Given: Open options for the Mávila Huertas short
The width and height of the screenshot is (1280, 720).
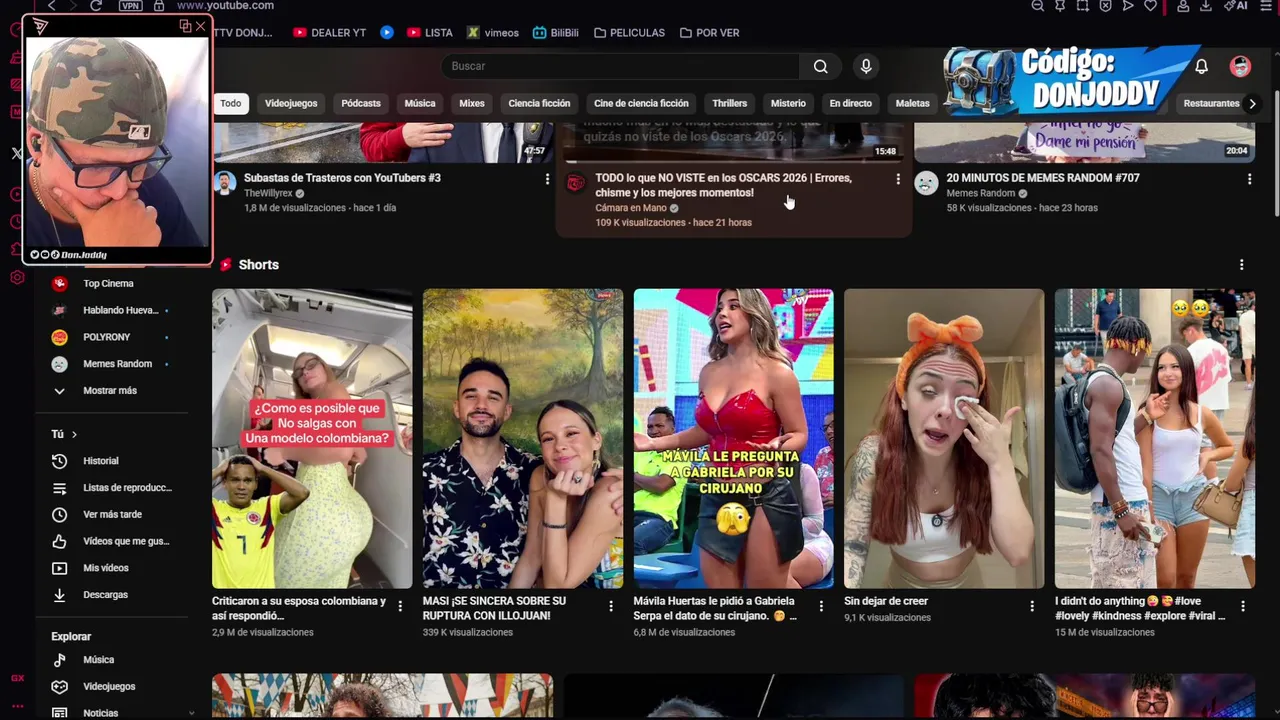Looking at the screenshot, I should pyautogui.click(x=821, y=606).
